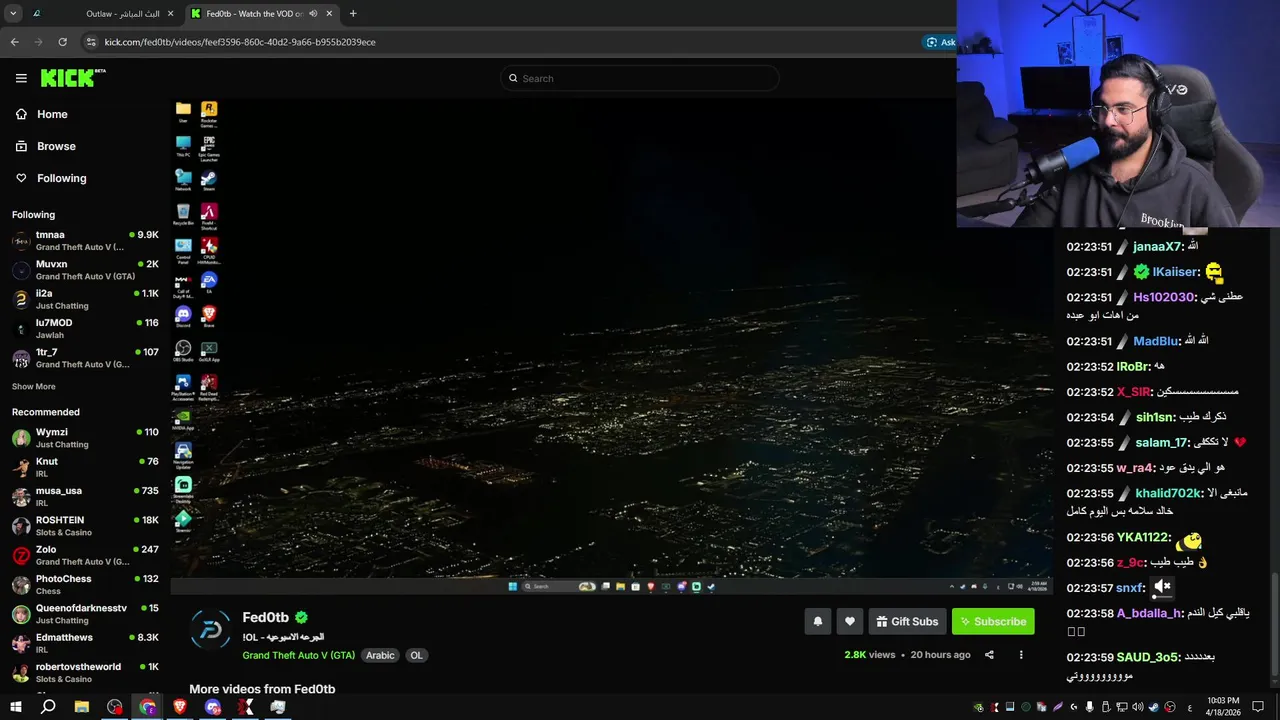Expand Show More followed channels
Image resolution: width=1280 pixels, height=720 pixels.
(x=34, y=386)
